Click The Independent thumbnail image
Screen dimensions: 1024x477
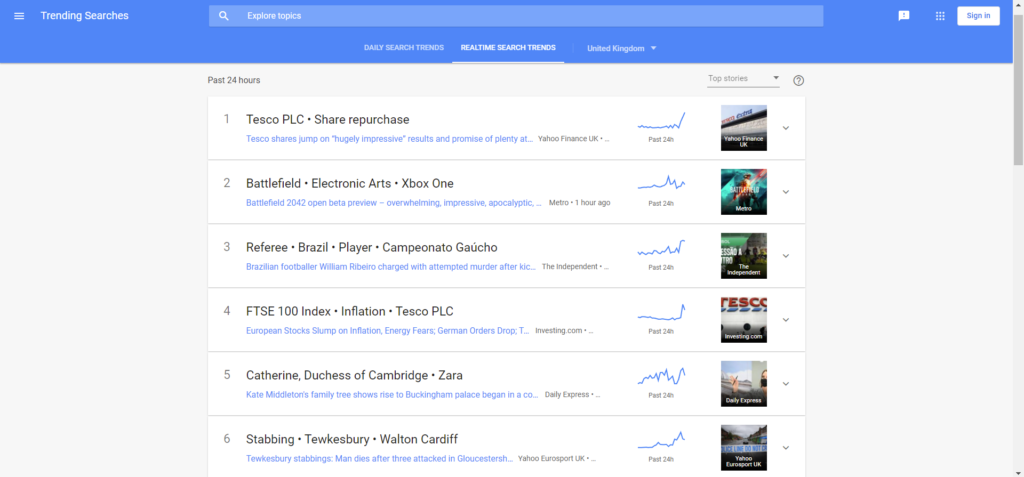744,256
